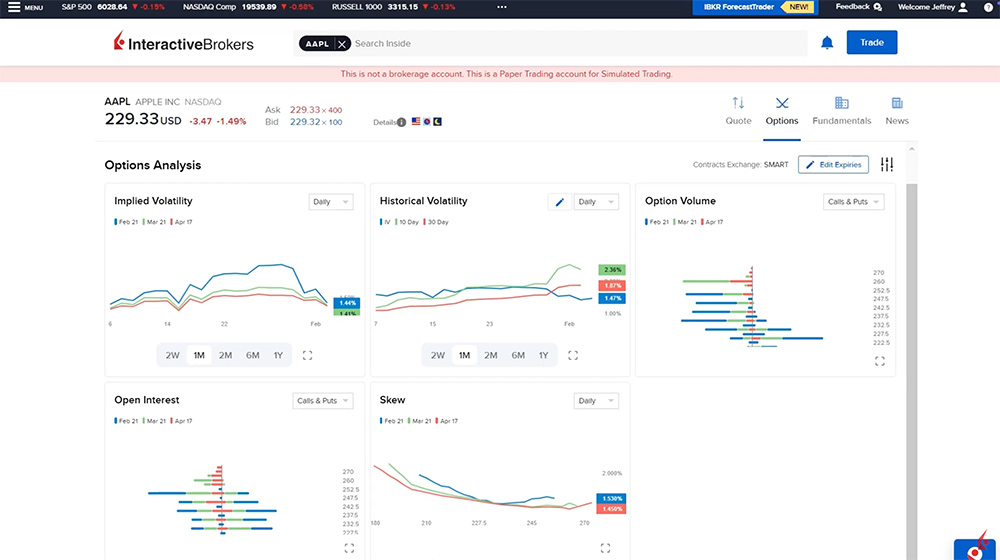The image size is (1000, 560).
Task: Open the hamburger MENU icon
Action: (x=14, y=7)
